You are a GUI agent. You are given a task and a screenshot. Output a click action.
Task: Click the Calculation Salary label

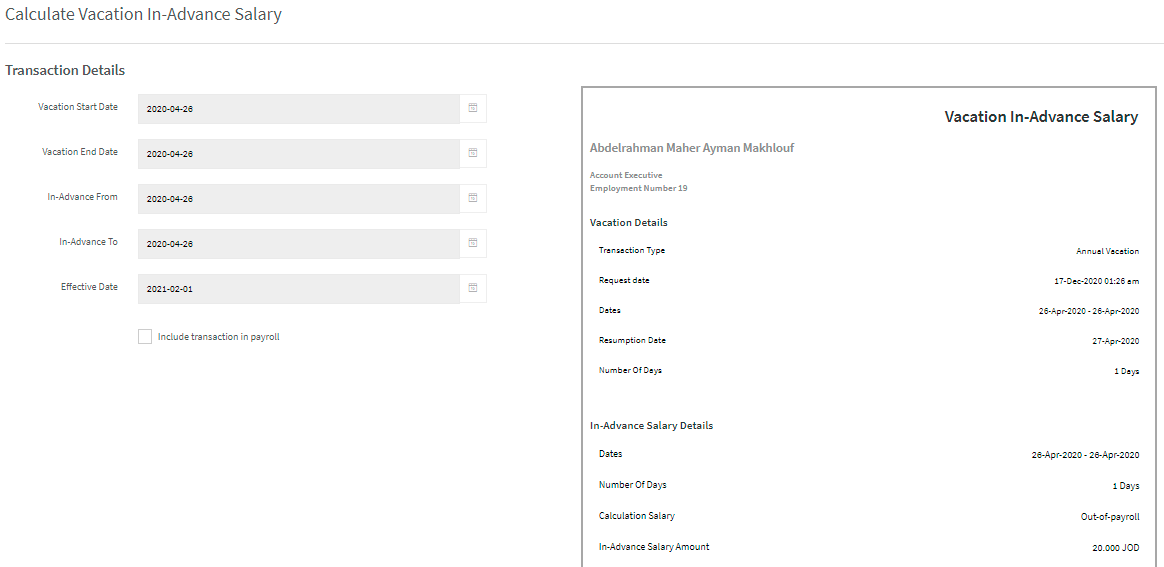pos(637,515)
